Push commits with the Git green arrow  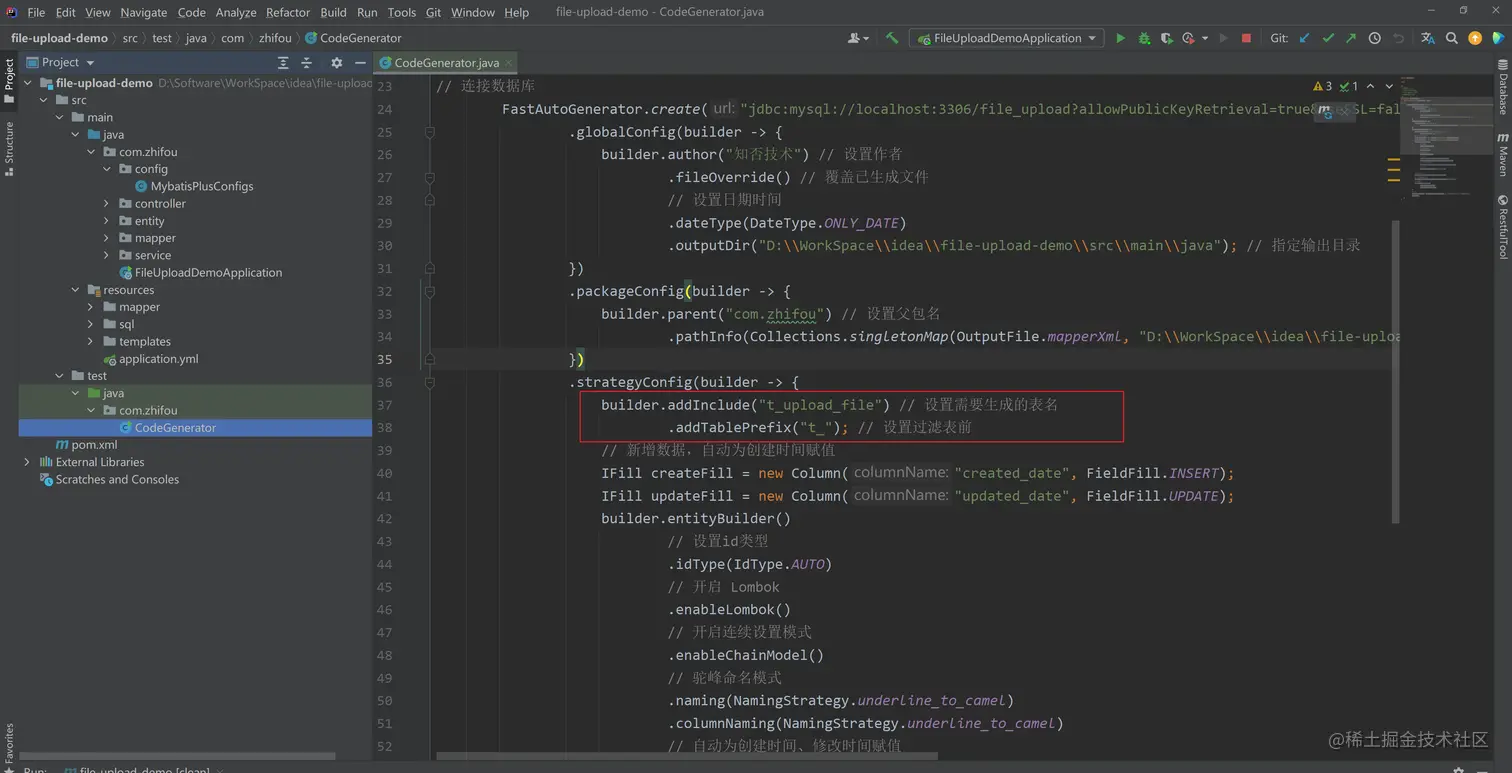pos(1351,38)
